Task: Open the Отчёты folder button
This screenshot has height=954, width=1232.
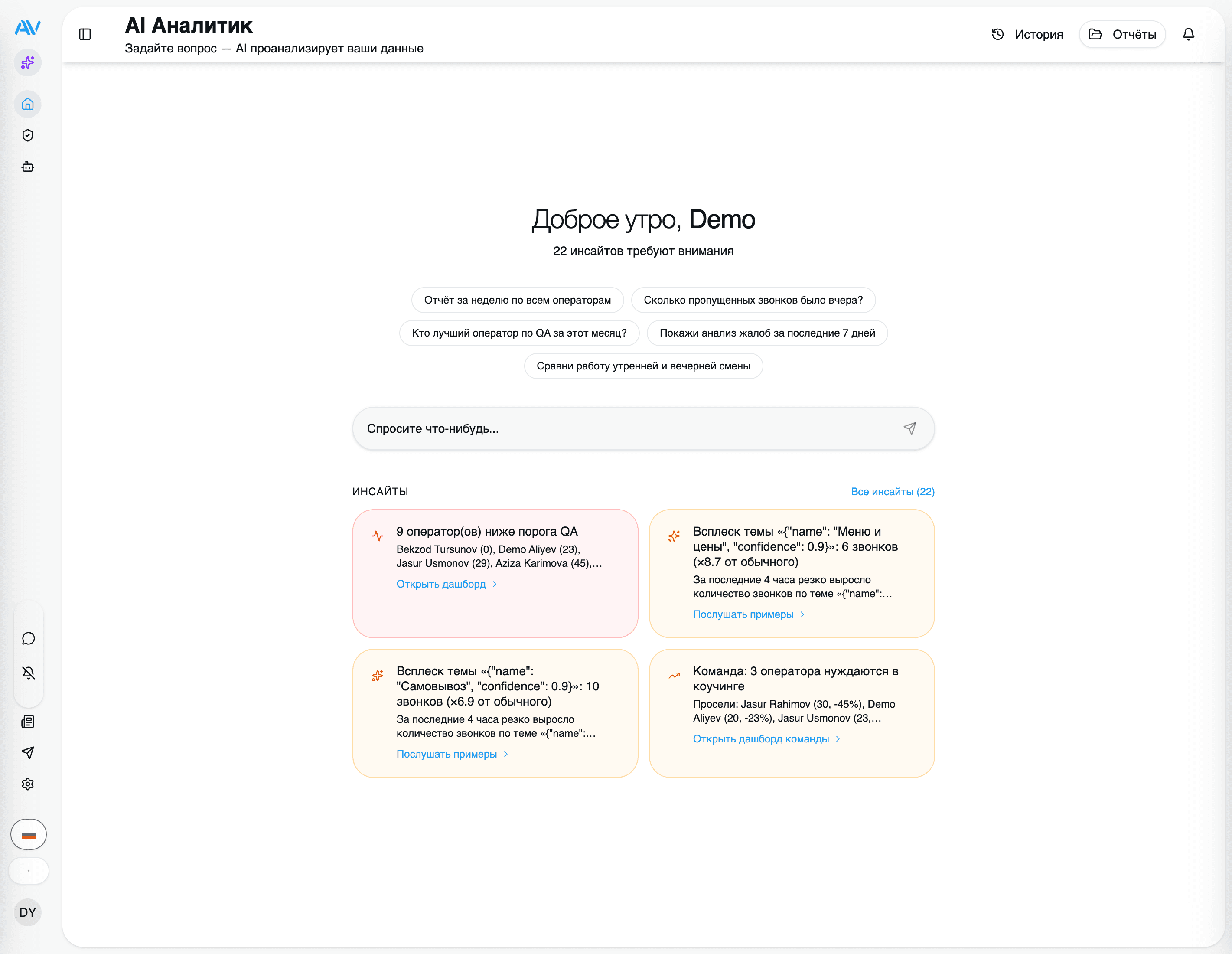Action: tap(1123, 34)
